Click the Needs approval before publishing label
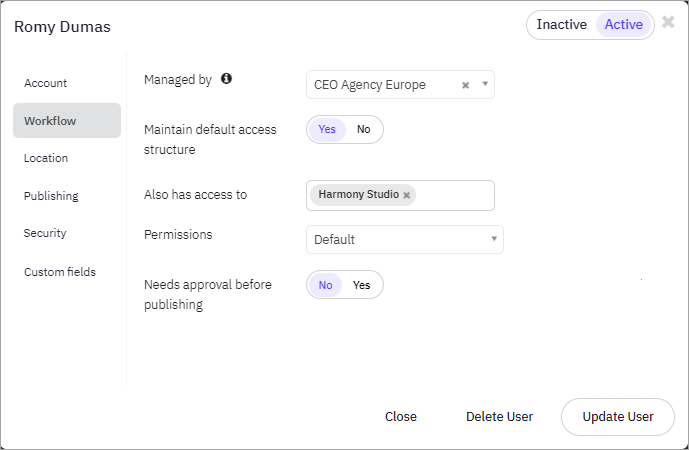The height and width of the screenshot is (450, 689). 208,294
